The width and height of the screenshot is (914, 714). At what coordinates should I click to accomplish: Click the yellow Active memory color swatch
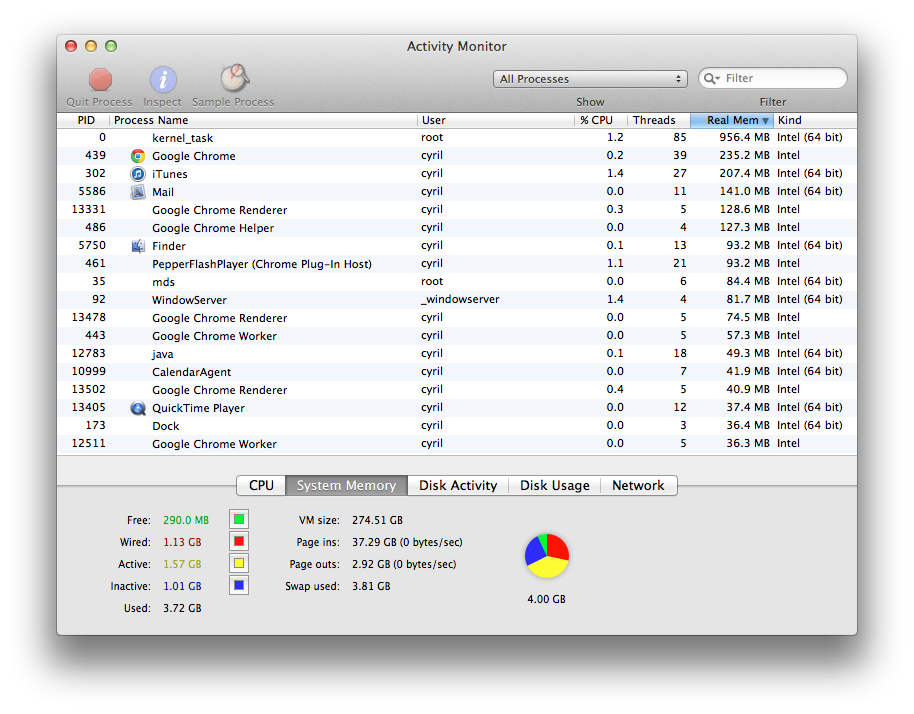tap(239, 563)
